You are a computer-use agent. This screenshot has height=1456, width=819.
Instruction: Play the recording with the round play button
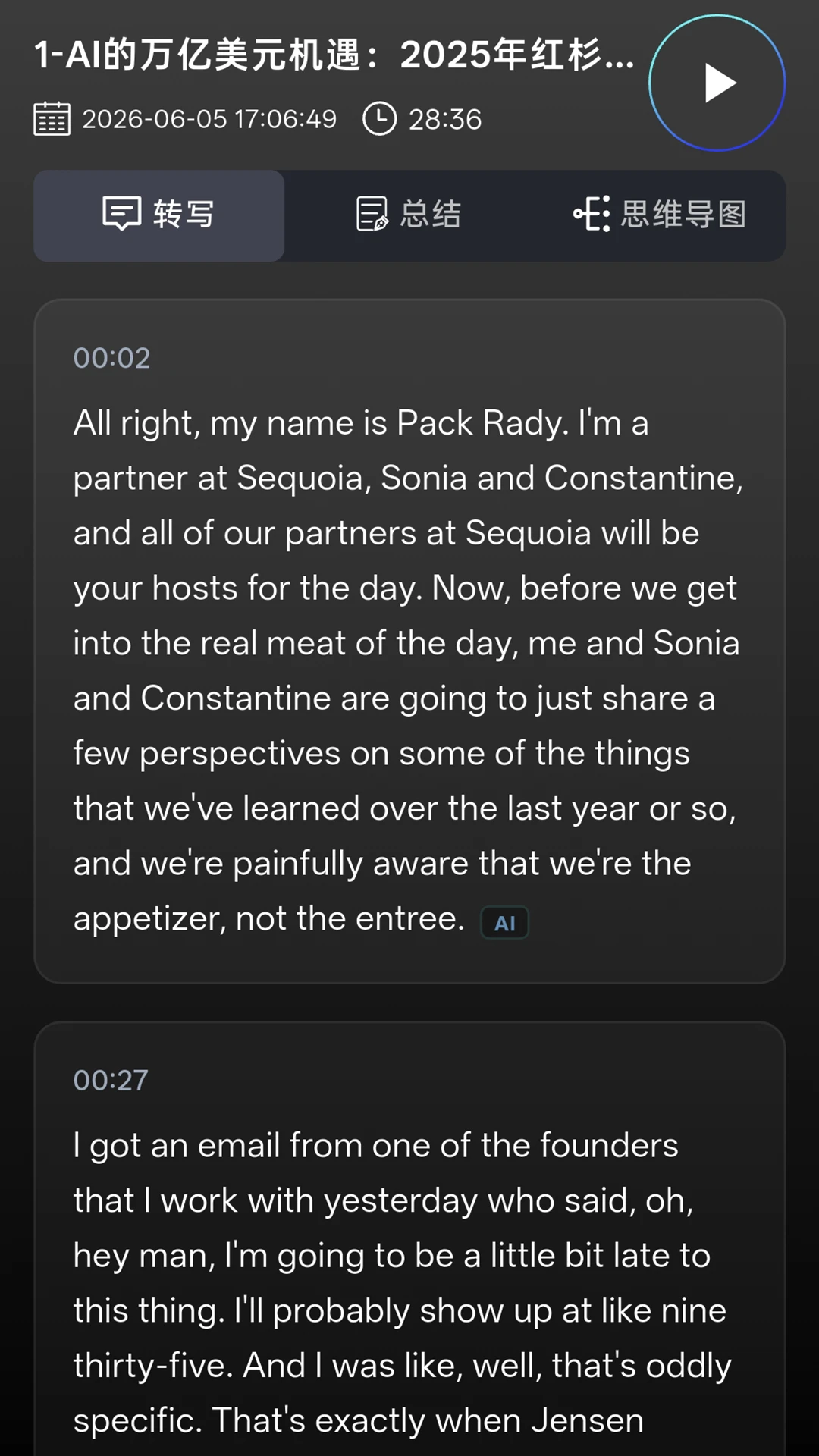pyautogui.click(x=717, y=83)
